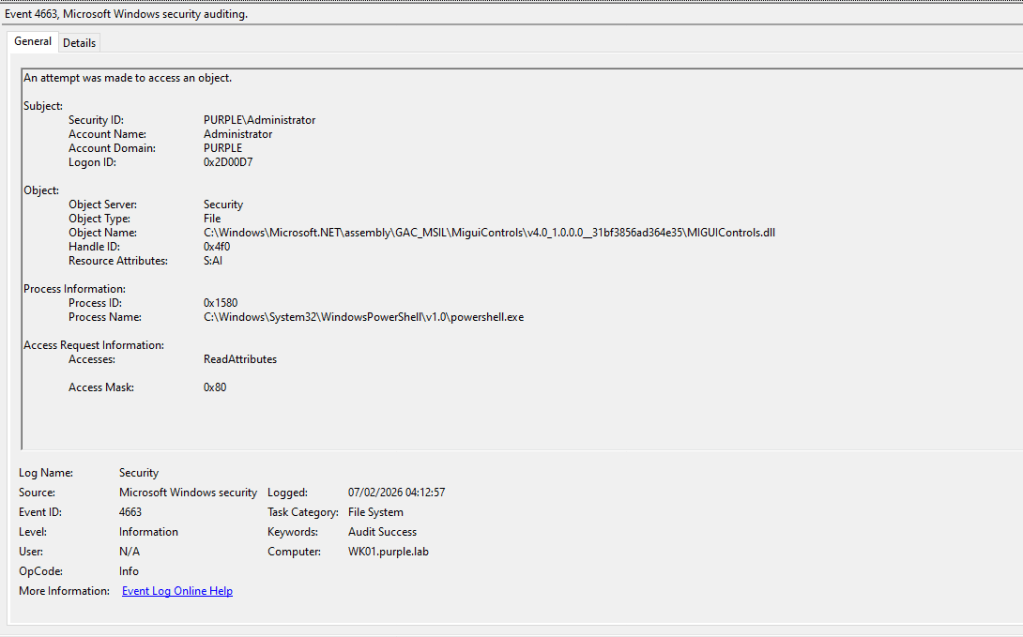Click the 'An attempt was made' description line
Viewport: 1023px width, 637px height.
click(128, 78)
